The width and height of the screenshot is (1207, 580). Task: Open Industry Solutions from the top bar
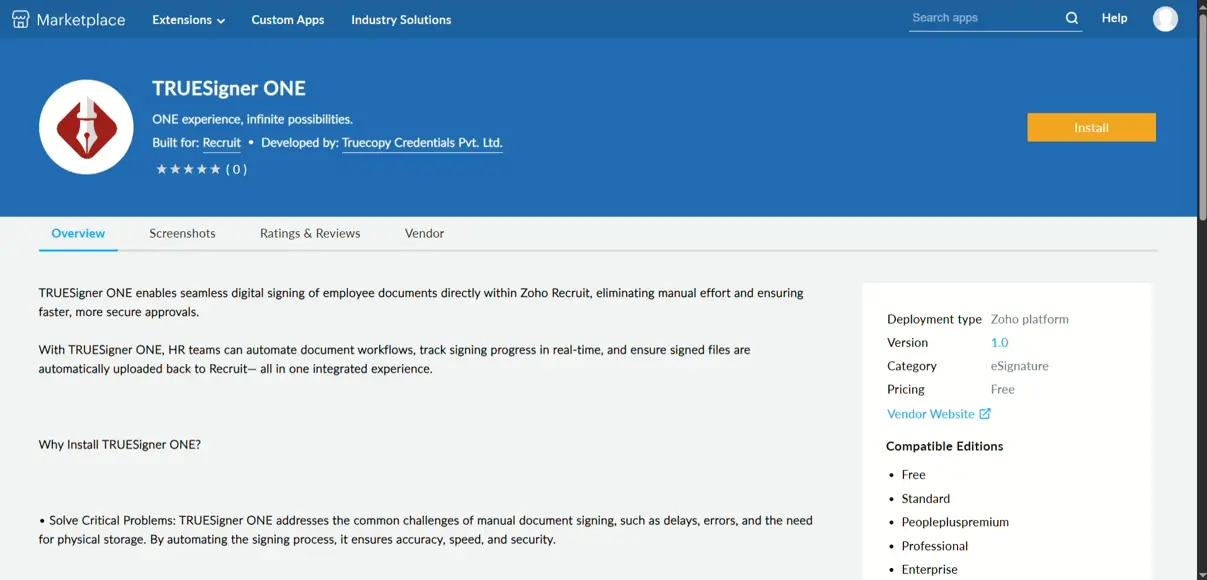click(x=400, y=19)
